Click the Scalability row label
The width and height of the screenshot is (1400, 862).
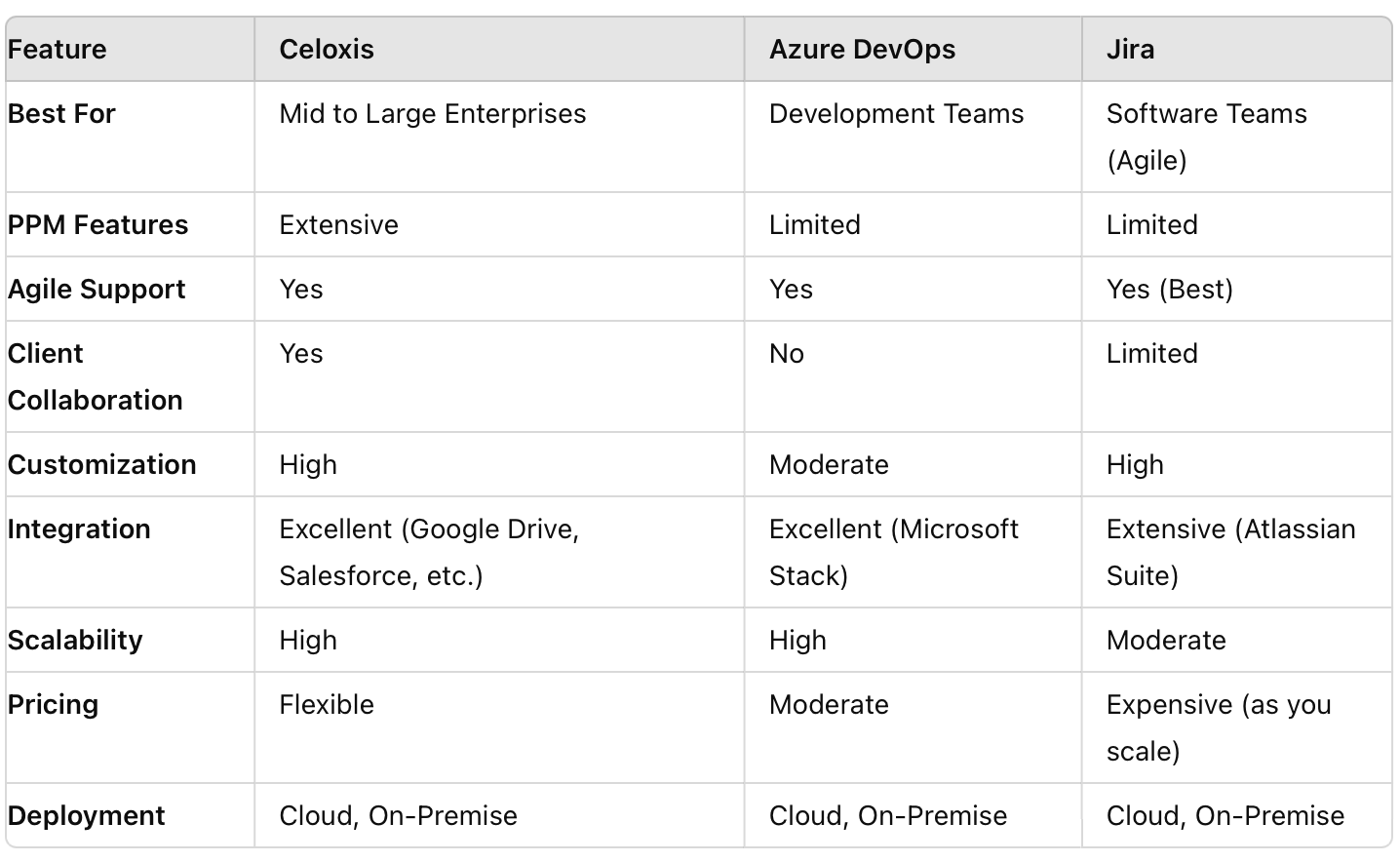pyautogui.click(x=75, y=641)
